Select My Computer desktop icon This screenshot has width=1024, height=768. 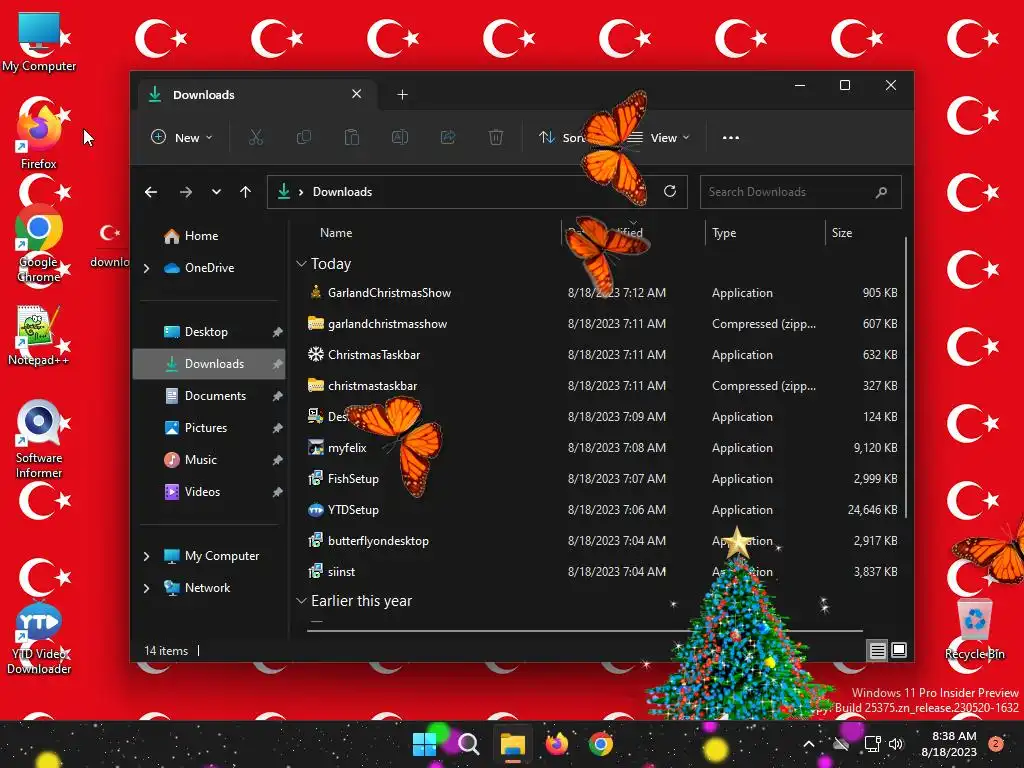click(39, 41)
